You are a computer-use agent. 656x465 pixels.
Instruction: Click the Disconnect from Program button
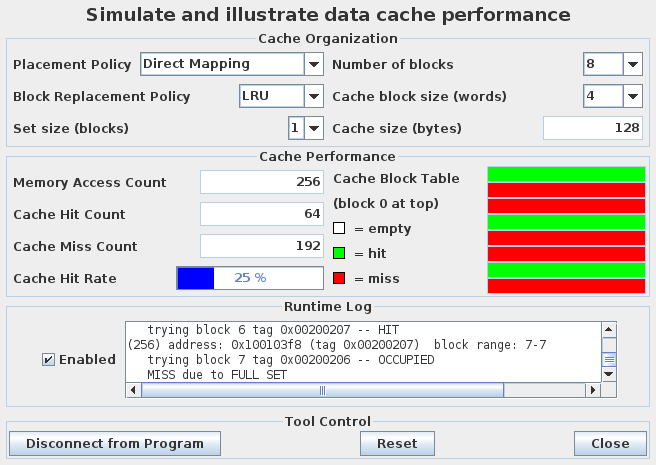(x=114, y=443)
